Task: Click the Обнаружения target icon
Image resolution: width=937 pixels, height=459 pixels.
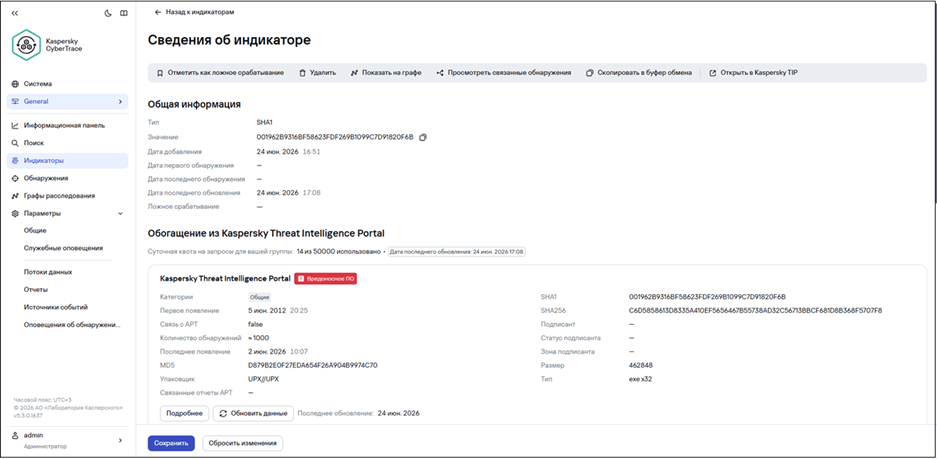Action: tap(16, 178)
